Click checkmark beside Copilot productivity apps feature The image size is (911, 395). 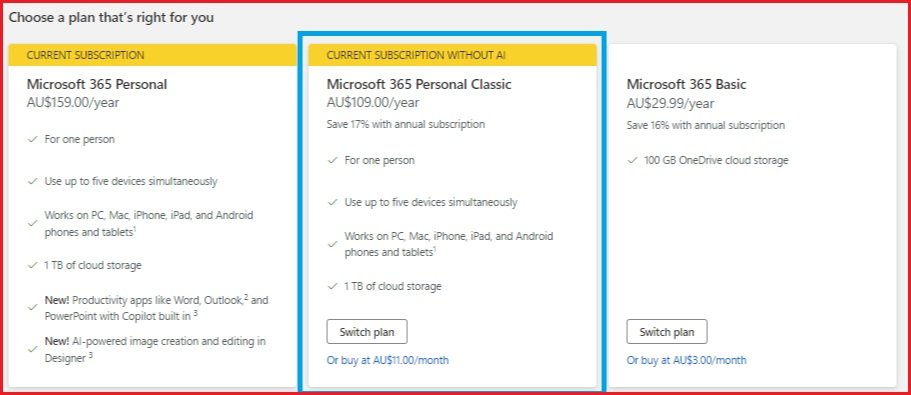[x=33, y=308]
